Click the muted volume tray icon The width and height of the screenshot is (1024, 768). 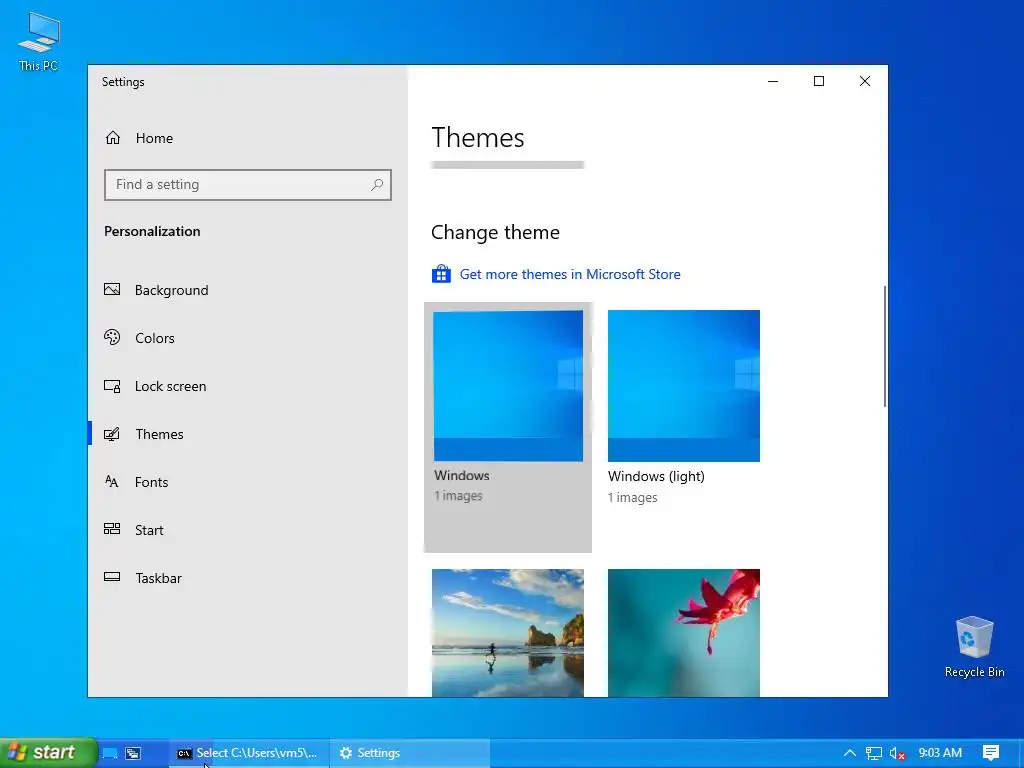click(897, 753)
